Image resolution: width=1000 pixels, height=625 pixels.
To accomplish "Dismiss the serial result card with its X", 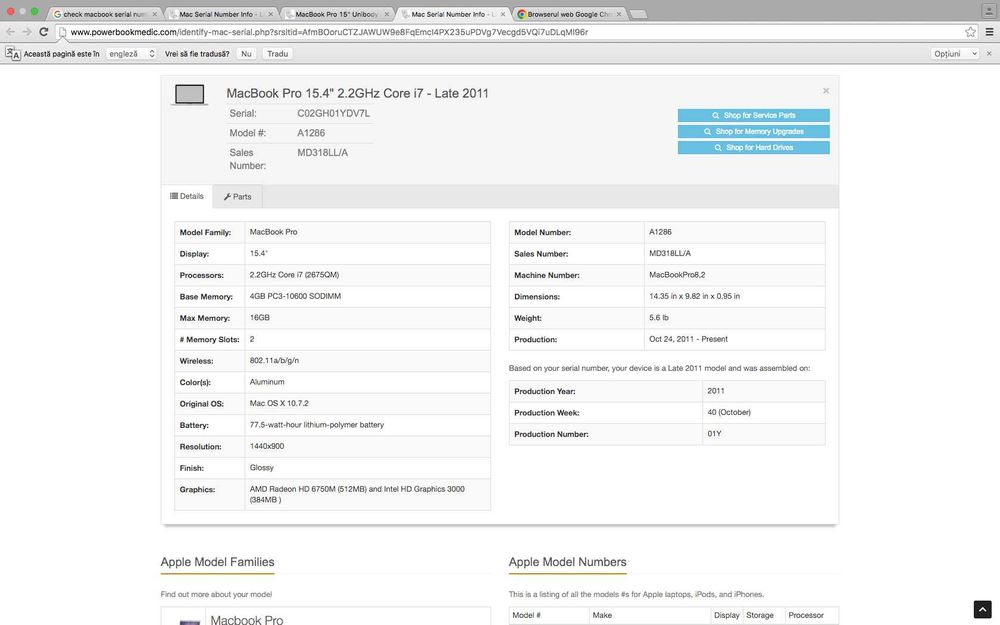I will coord(826,91).
